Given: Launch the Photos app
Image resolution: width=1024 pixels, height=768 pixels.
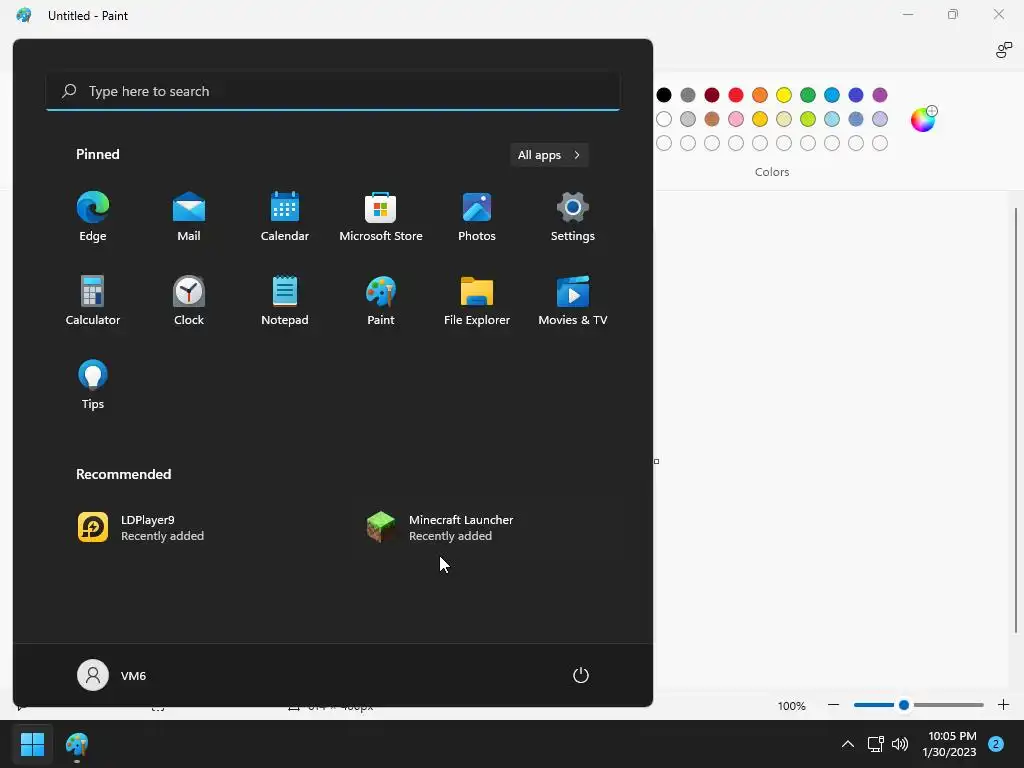Looking at the screenshot, I should tap(477, 217).
